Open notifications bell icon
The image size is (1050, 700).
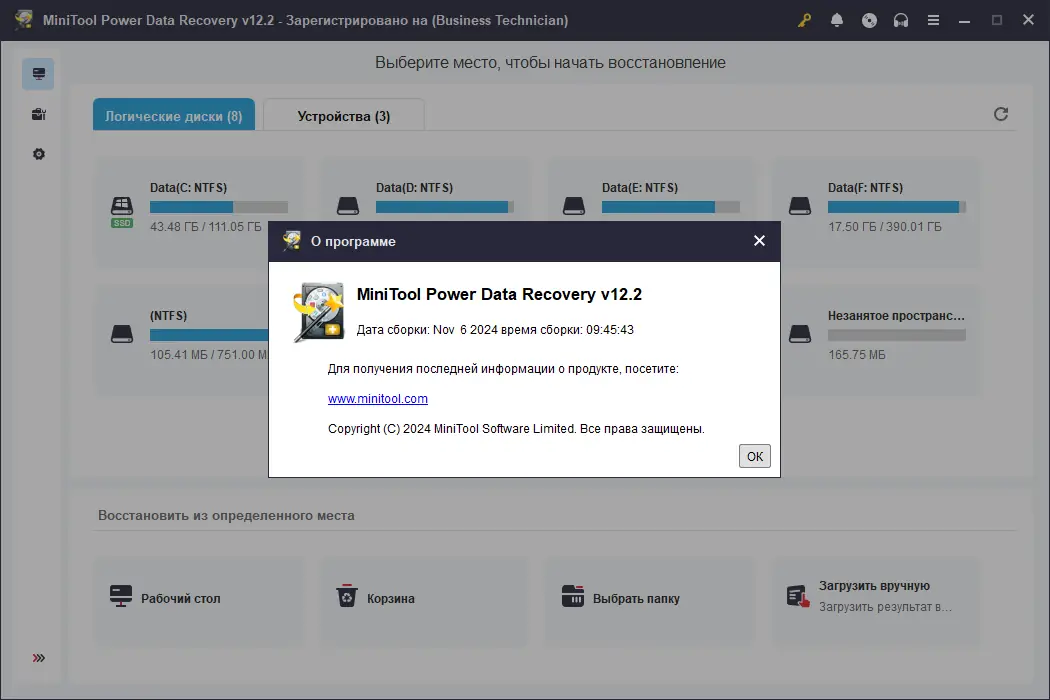click(836, 20)
